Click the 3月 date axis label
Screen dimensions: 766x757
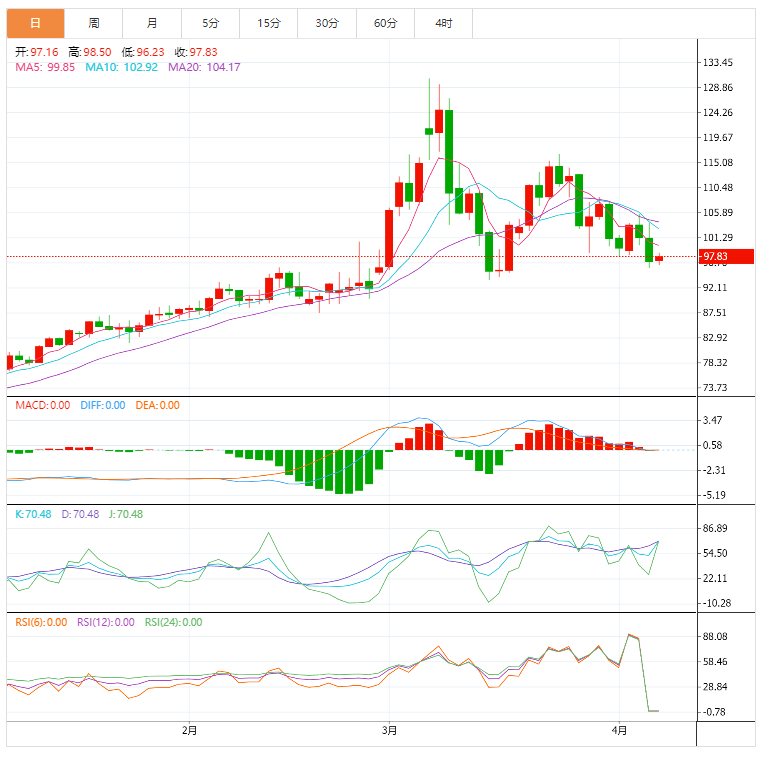tap(389, 731)
